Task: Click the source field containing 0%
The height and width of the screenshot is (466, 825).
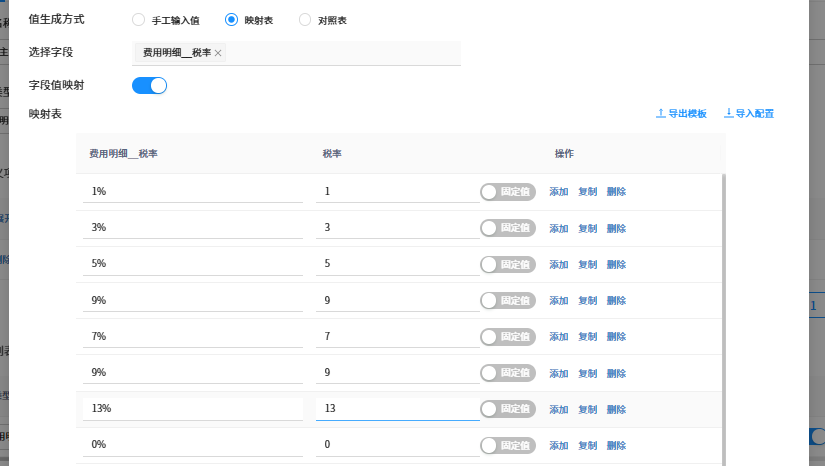Action: (193, 444)
